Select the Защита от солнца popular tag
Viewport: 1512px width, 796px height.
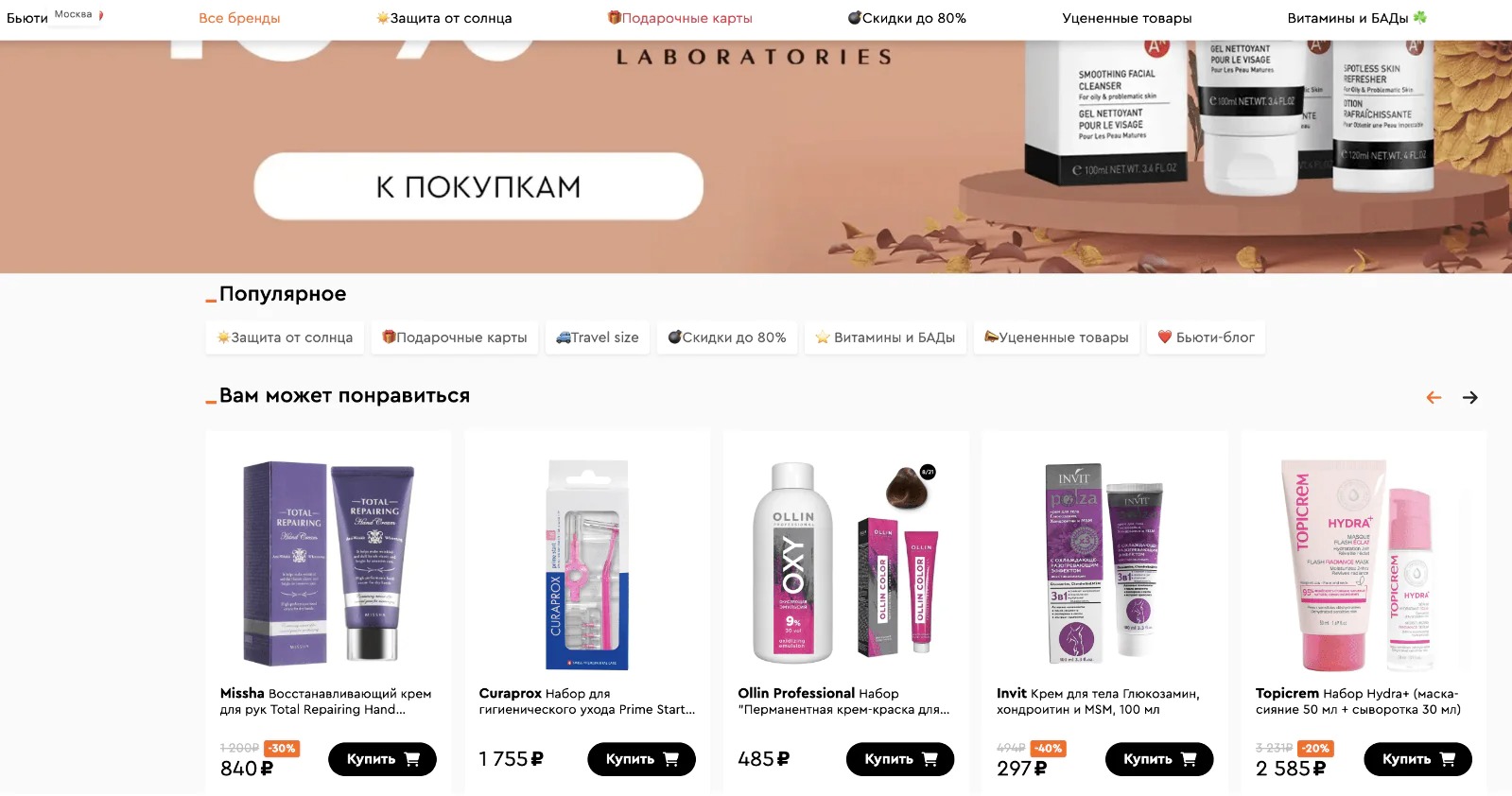(285, 337)
